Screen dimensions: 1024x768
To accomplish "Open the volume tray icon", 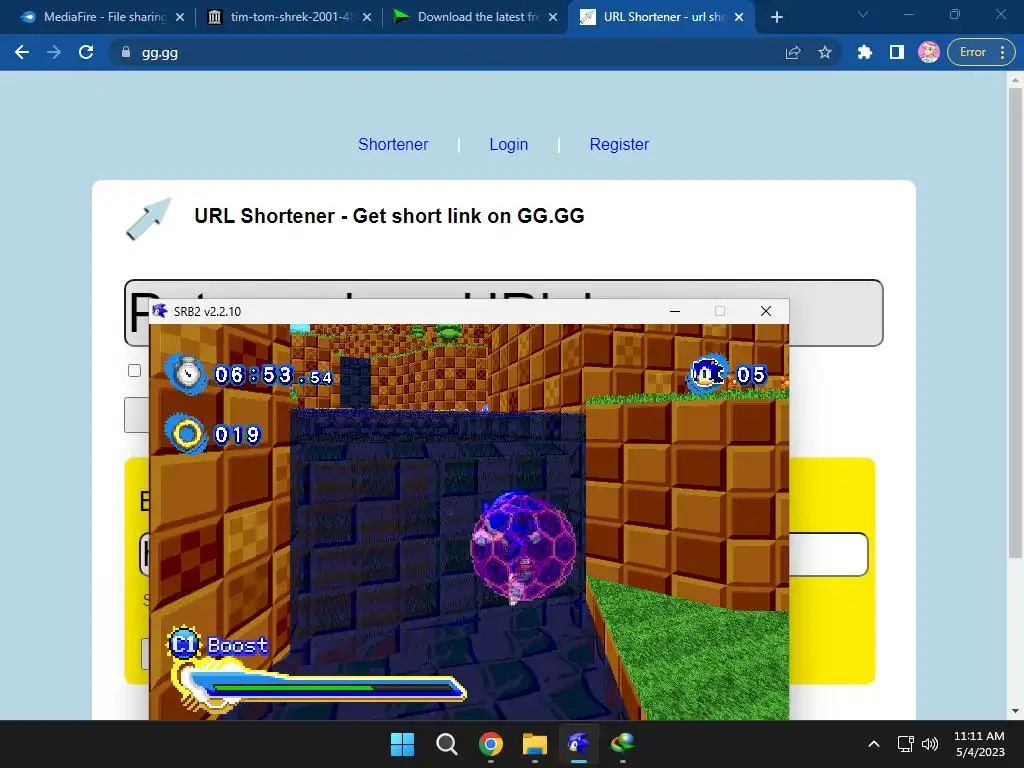I will pos(929,744).
